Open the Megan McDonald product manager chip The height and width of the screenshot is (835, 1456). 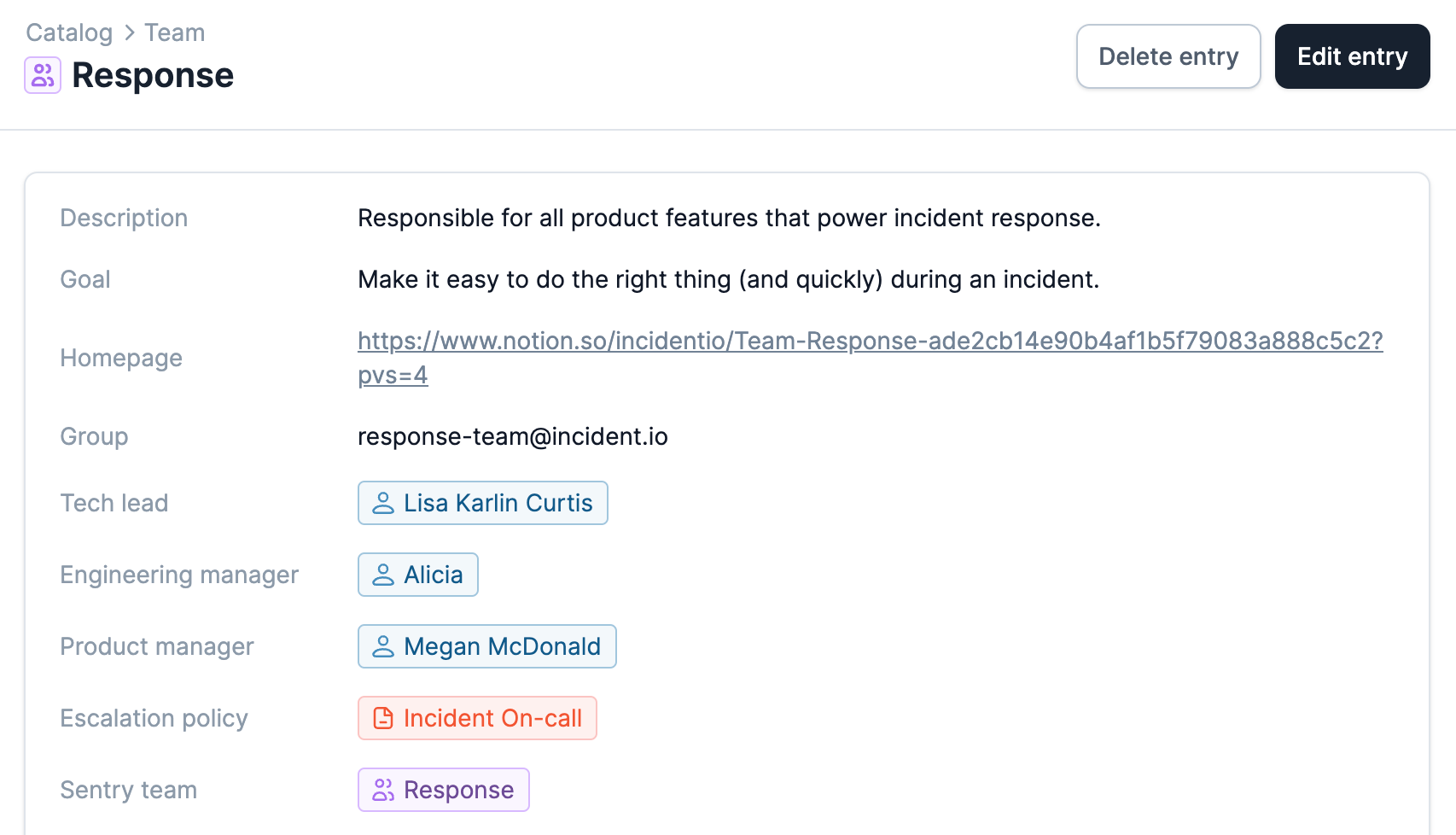tap(487, 646)
